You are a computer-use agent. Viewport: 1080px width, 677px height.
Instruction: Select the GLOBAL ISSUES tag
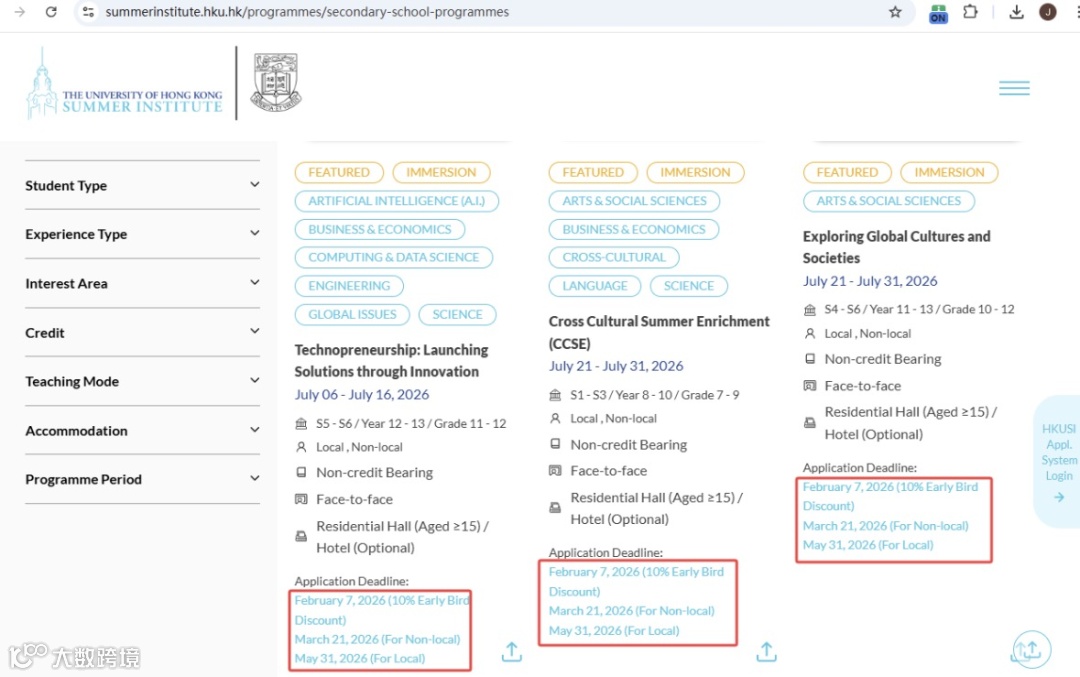(x=352, y=315)
